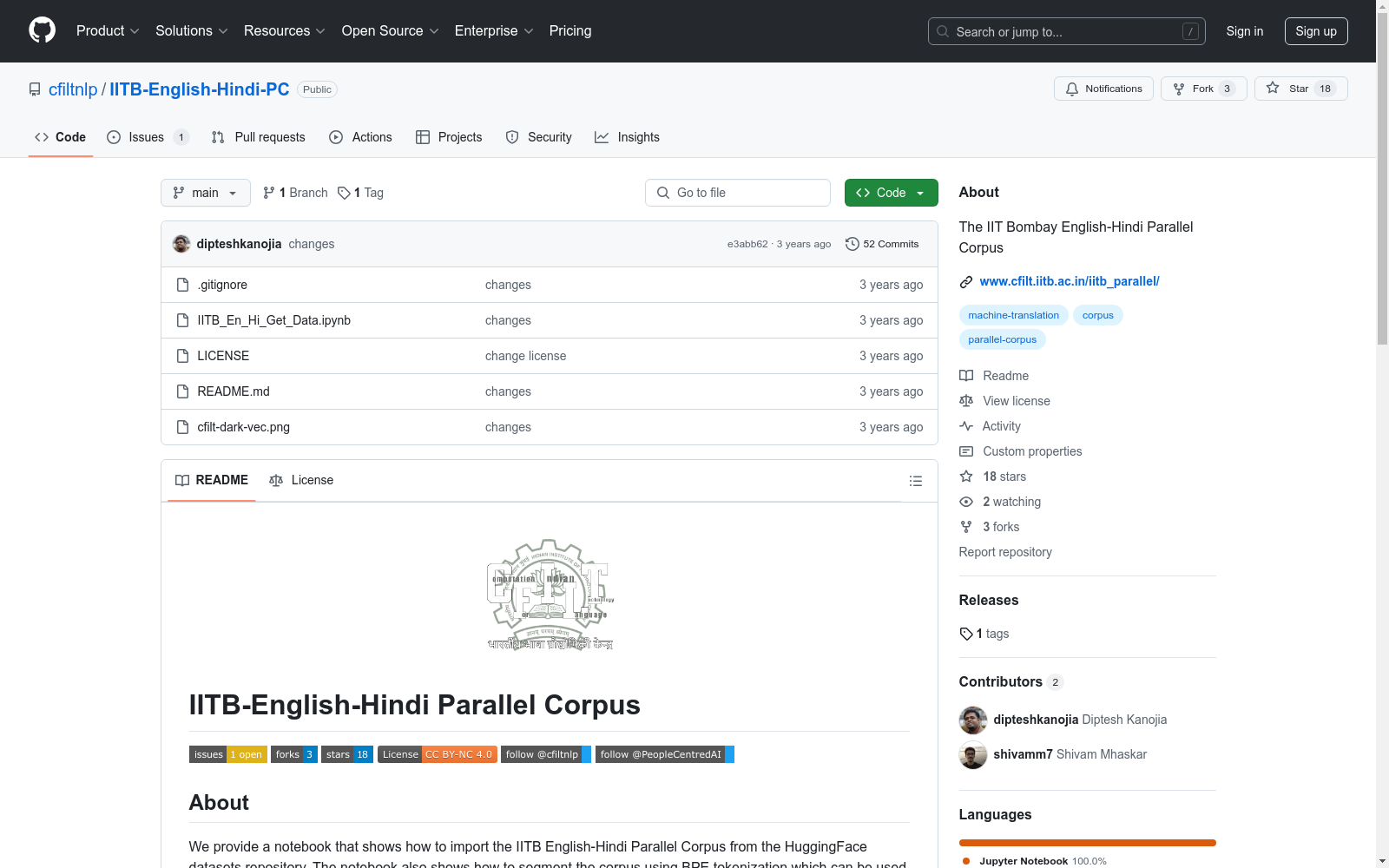The height and width of the screenshot is (868, 1389).
Task: Click the 1 Branch link
Action: [296, 193]
